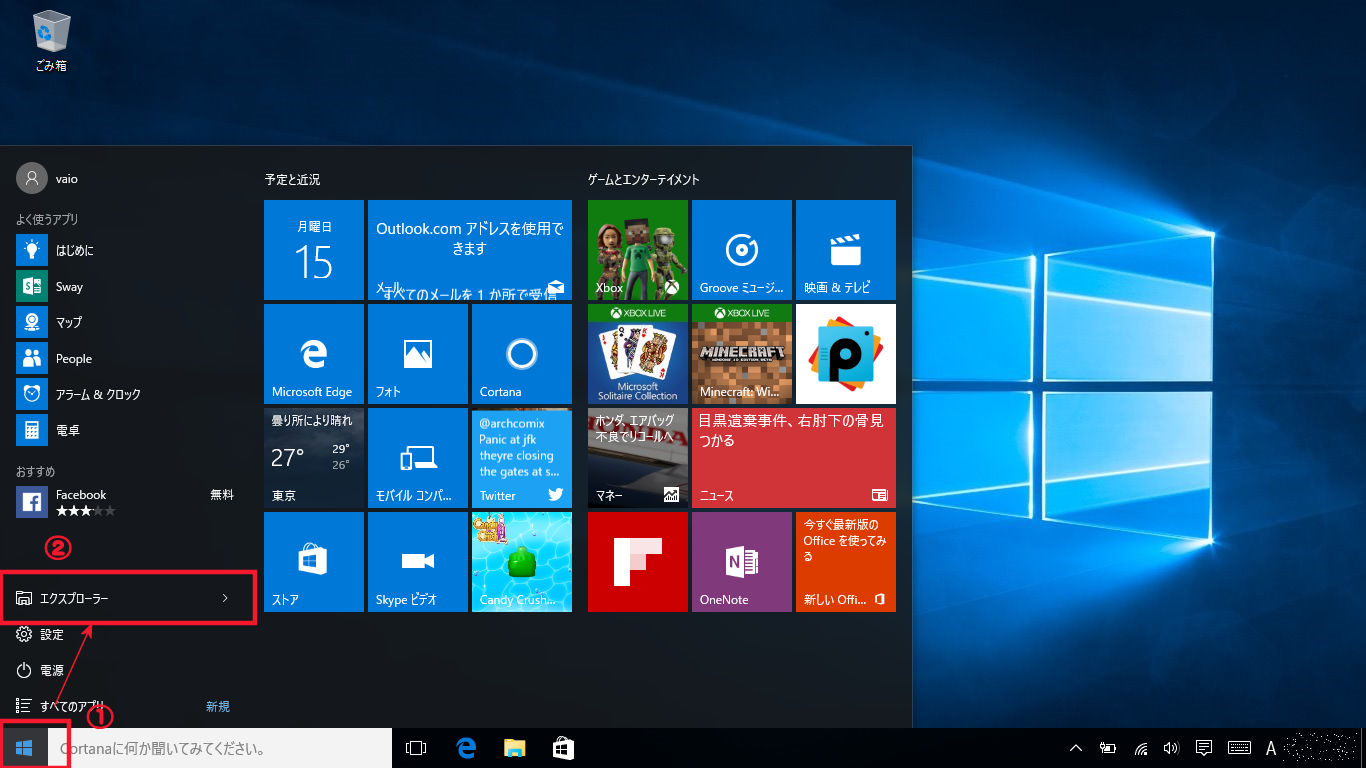The height and width of the screenshot is (768, 1366).
Task: Check the battery status icon
Action: (x=1108, y=748)
